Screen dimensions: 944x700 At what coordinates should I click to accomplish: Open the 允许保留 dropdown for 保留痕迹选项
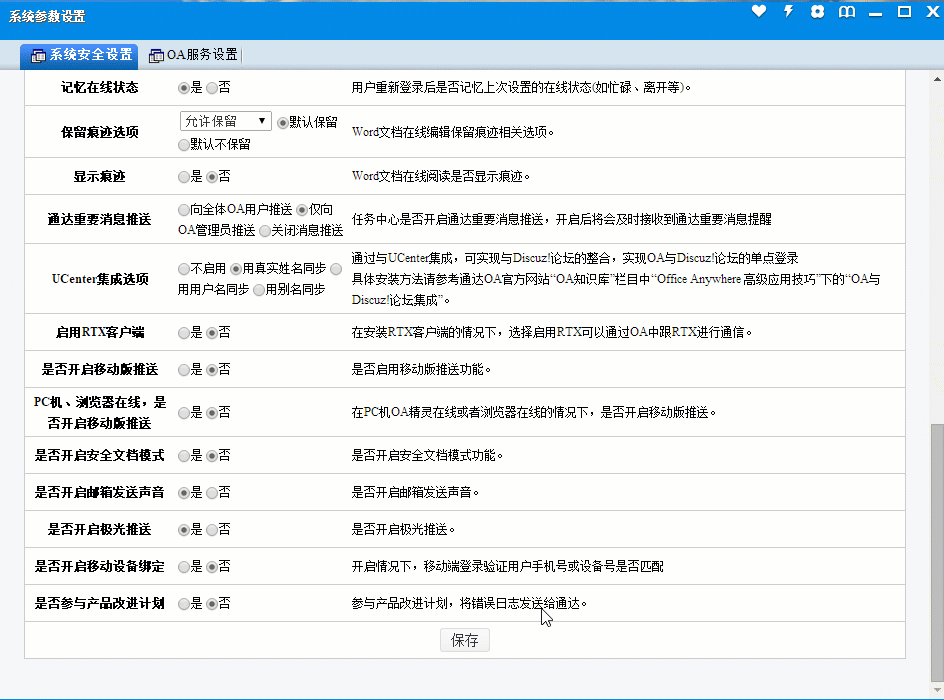[x=226, y=121]
